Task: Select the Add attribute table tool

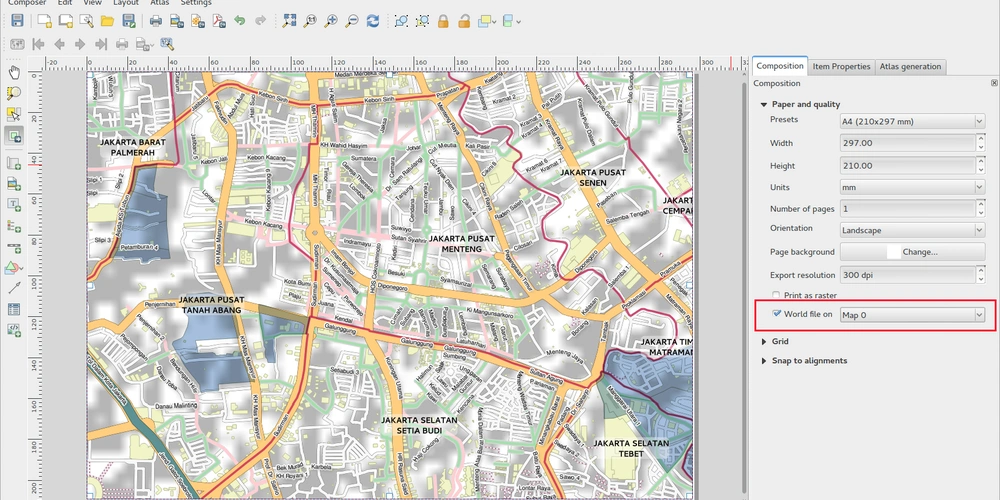Action: pyautogui.click(x=14, y=309)
